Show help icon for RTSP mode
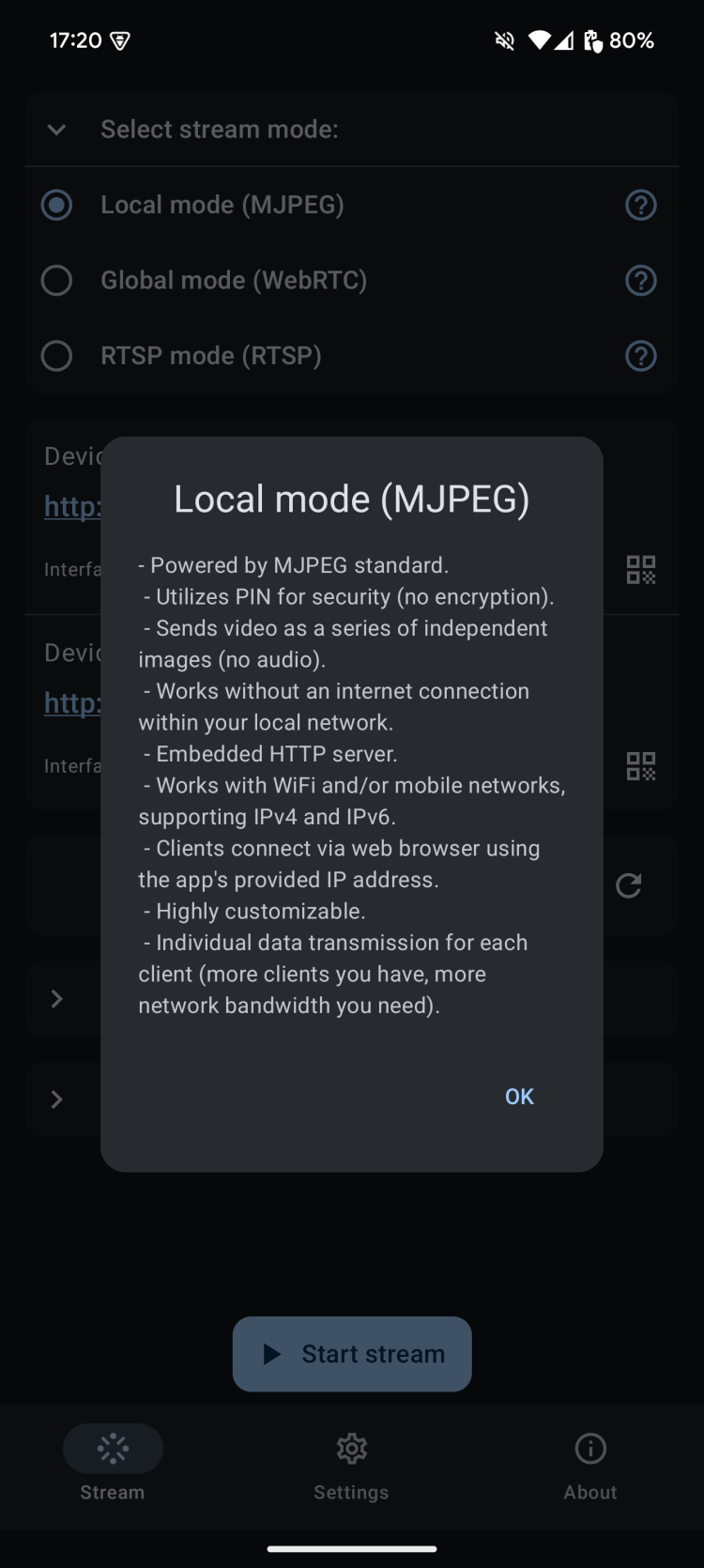This screenshot has height=1568, width=704. click(641, 356)
